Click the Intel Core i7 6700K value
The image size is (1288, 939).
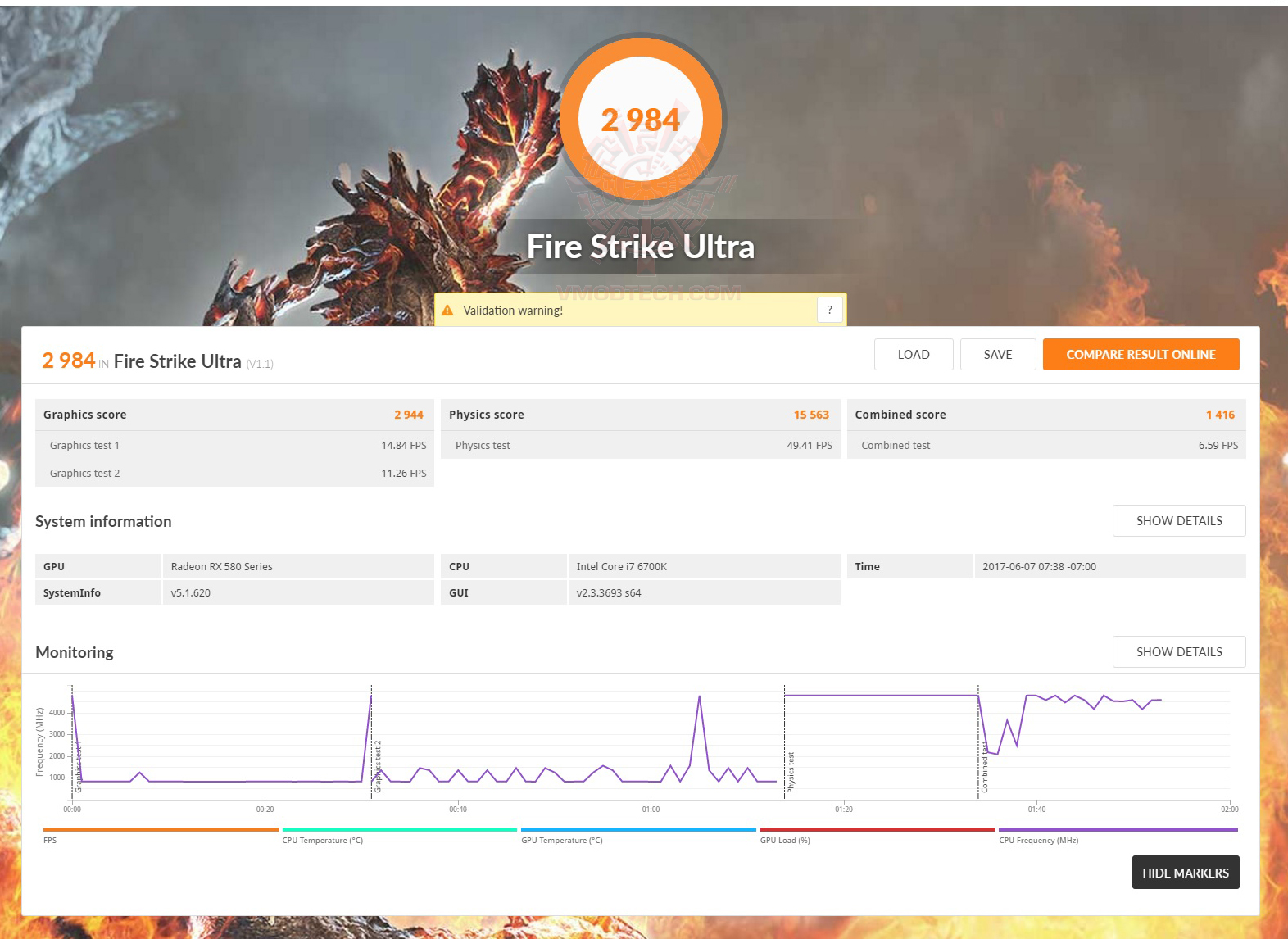click(x=622, y=567)
